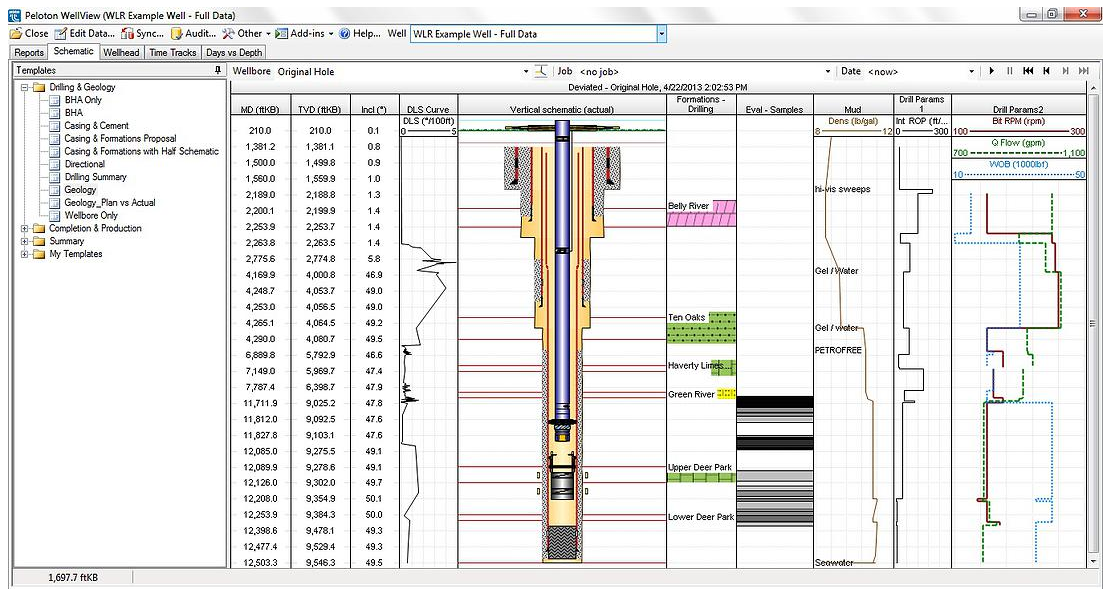Click the PETROFREE mud label
The height and width of the screenshot is (591, 1106).
click(x=838, y=351)
